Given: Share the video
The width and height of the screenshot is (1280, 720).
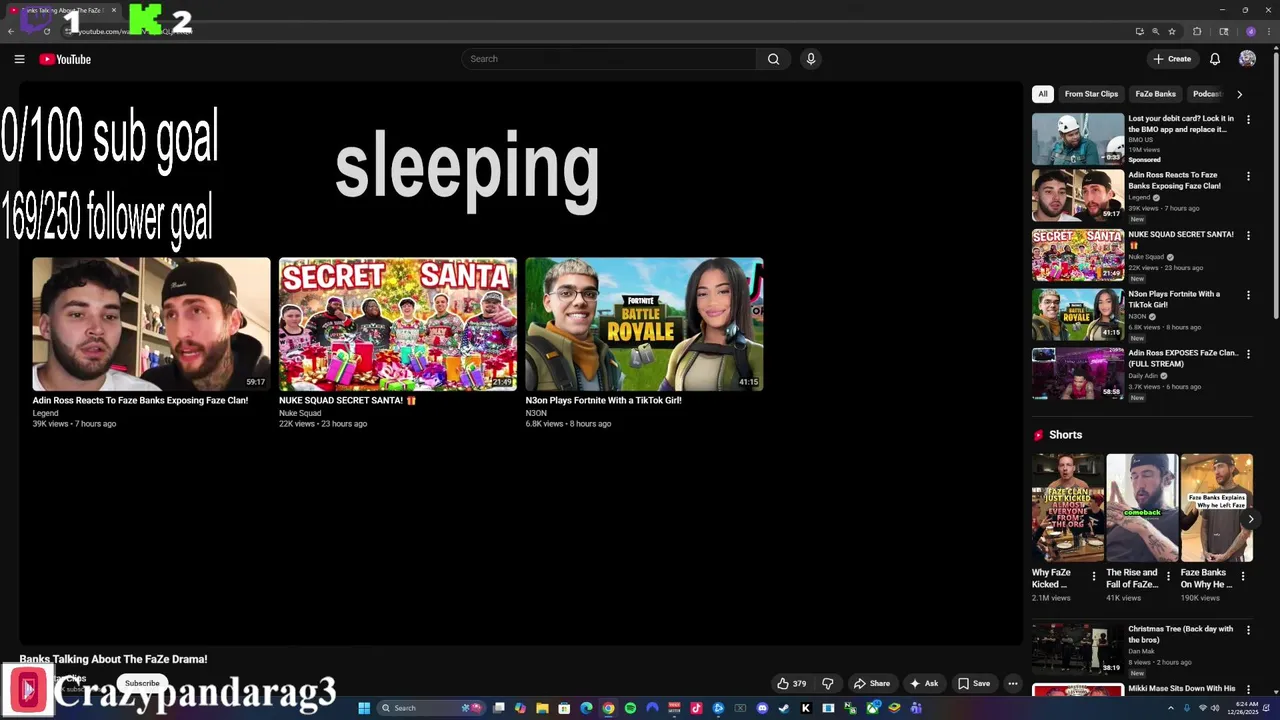Looking at the screenshot, I should click(x=871, y=684).
